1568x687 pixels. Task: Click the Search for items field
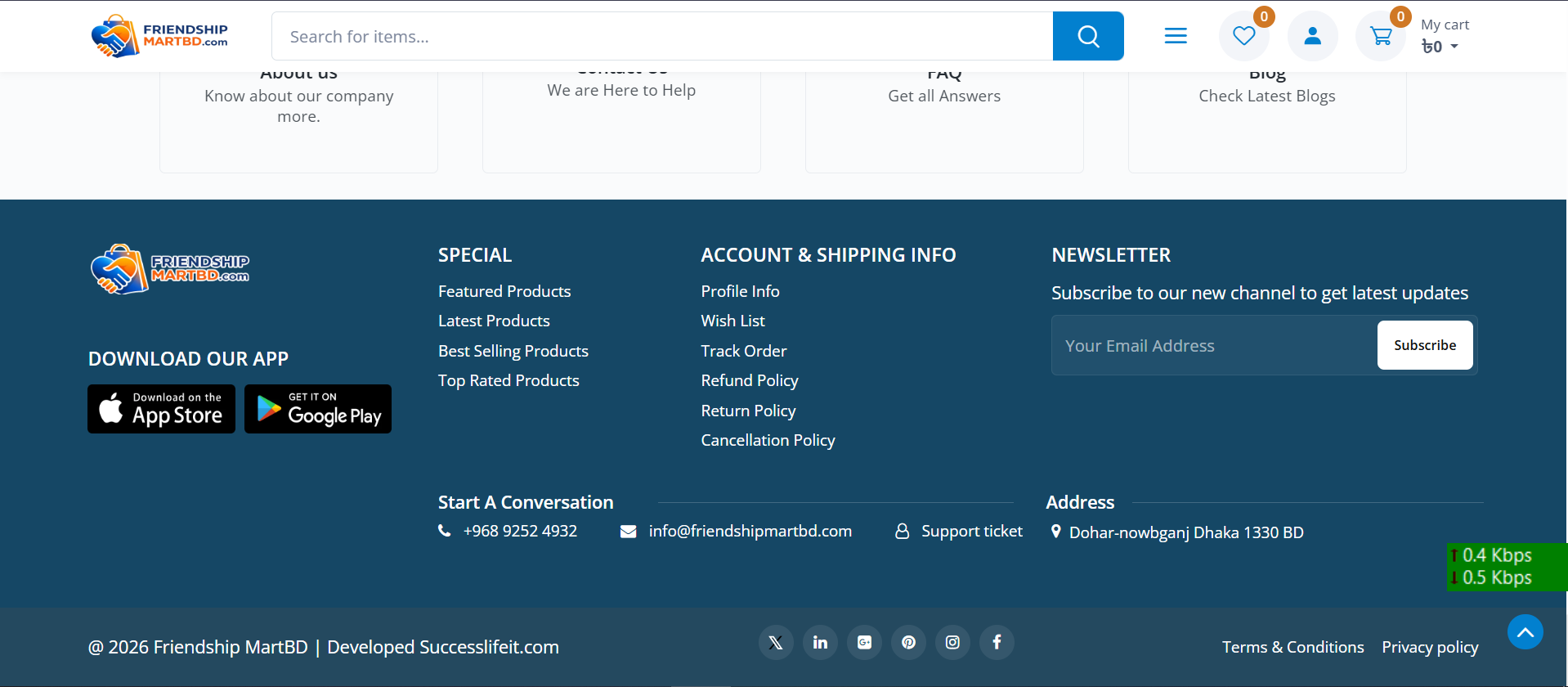pyautogui.click(x=662, y=37)
